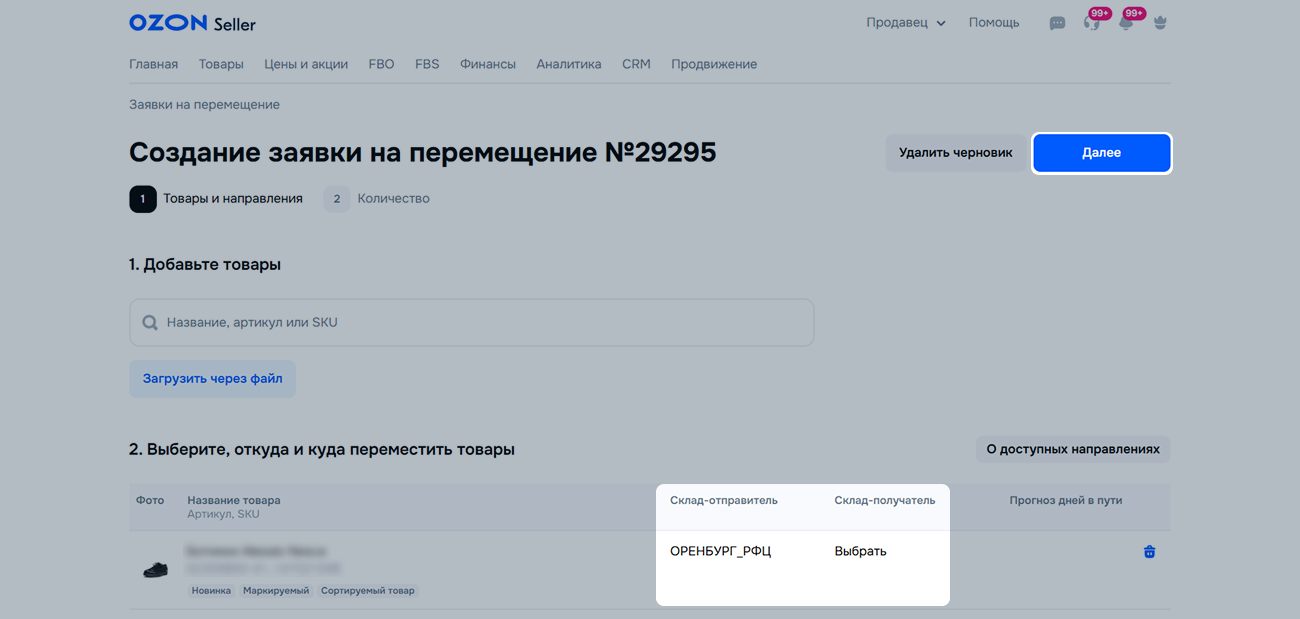1300x619 pixels.
Task: Expand the Продавец dropdown
Action: click(x=905, y=23)
